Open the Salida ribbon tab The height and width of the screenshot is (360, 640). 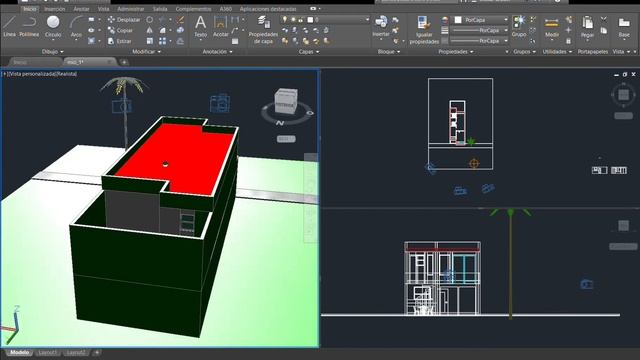[x=160, y=9]
